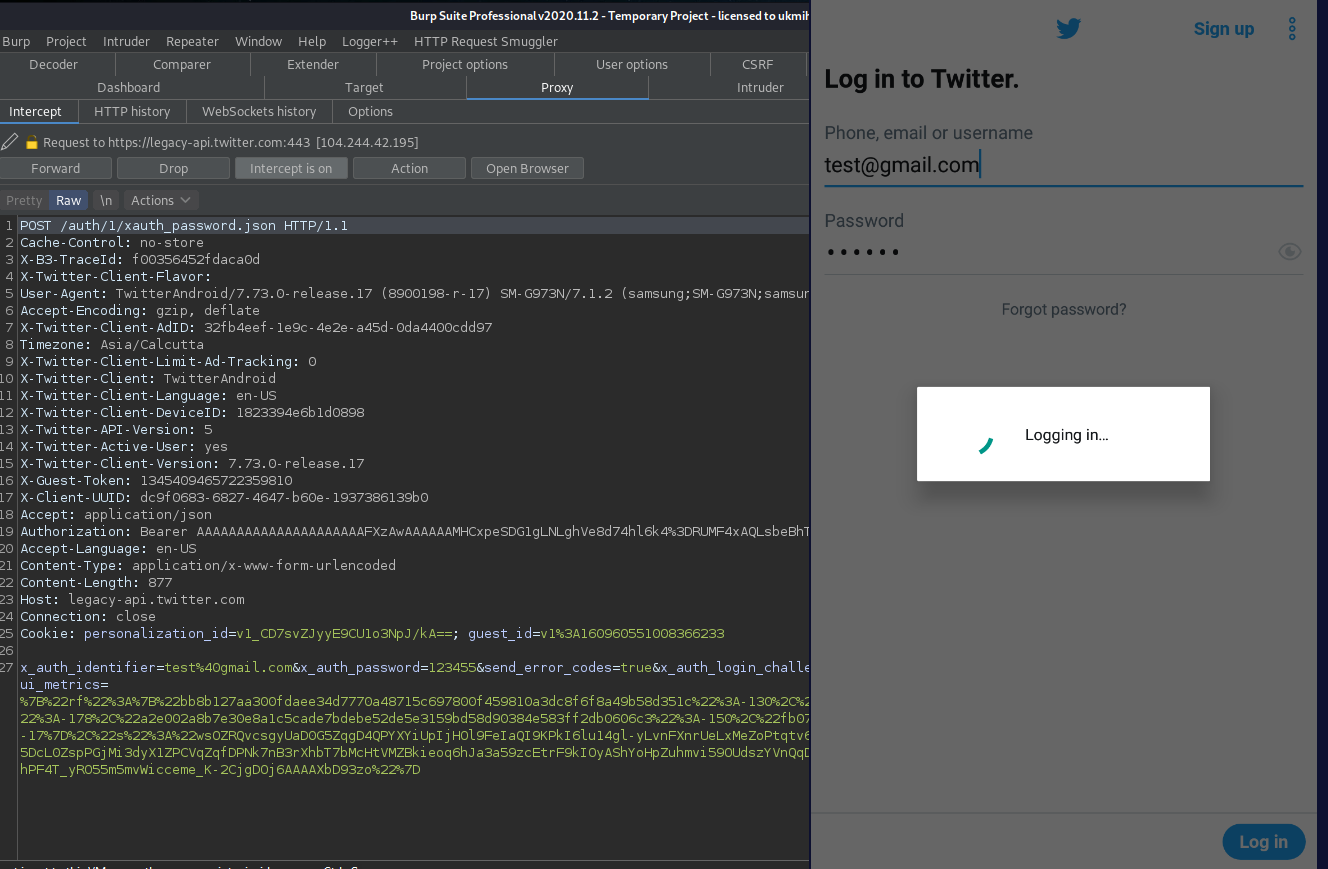1328x869 pixels.
Task: Switch to the Extender tab
Action: (x=313, y=64)
